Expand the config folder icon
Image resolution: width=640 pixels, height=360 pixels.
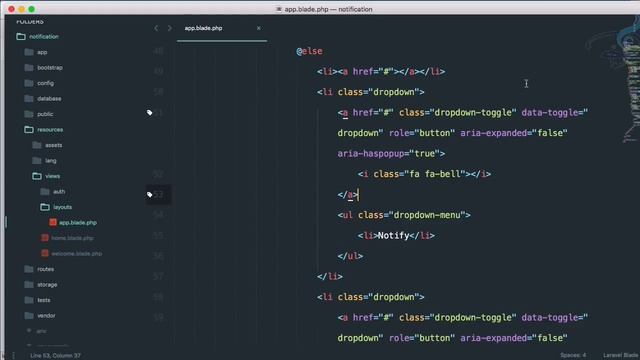[x=29, y=83]
